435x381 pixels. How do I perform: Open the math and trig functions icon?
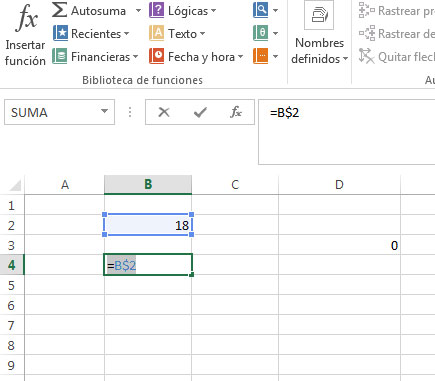tap(260, 33)
